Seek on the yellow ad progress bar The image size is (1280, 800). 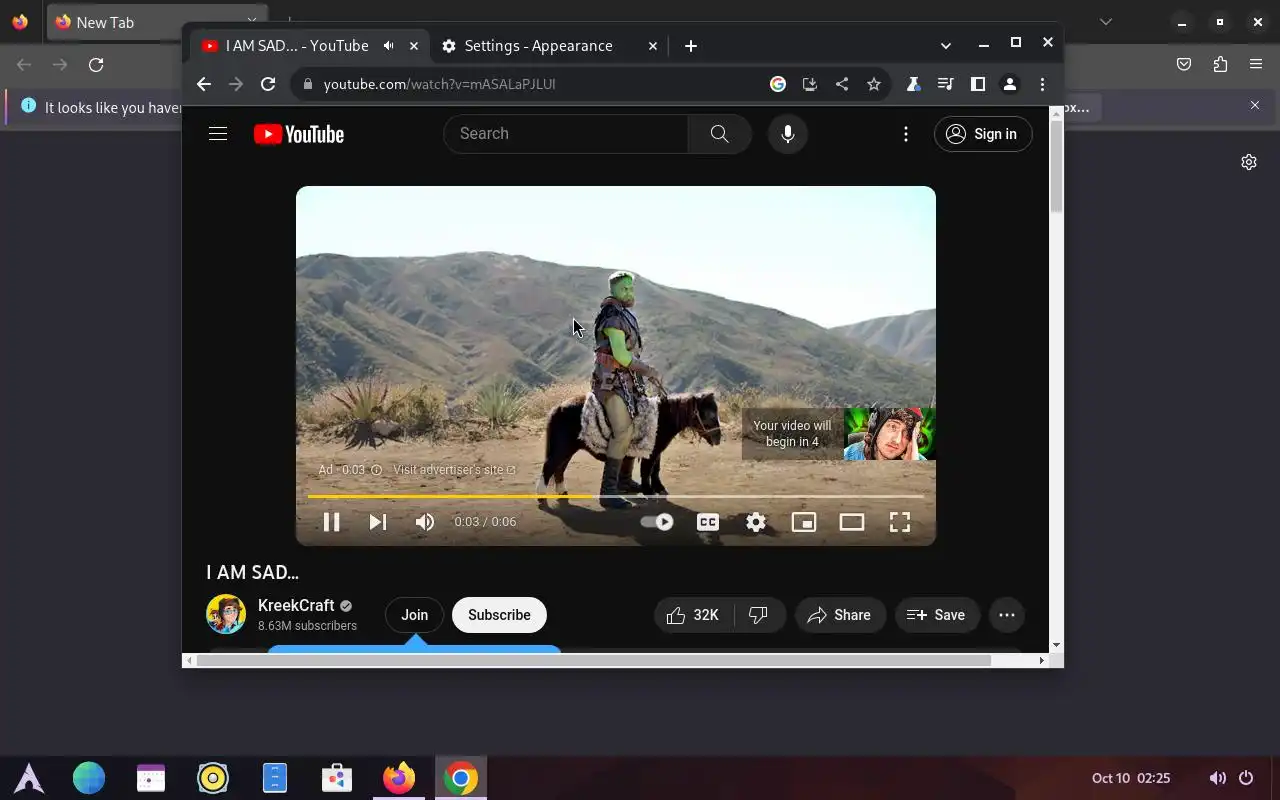(616, 496)
